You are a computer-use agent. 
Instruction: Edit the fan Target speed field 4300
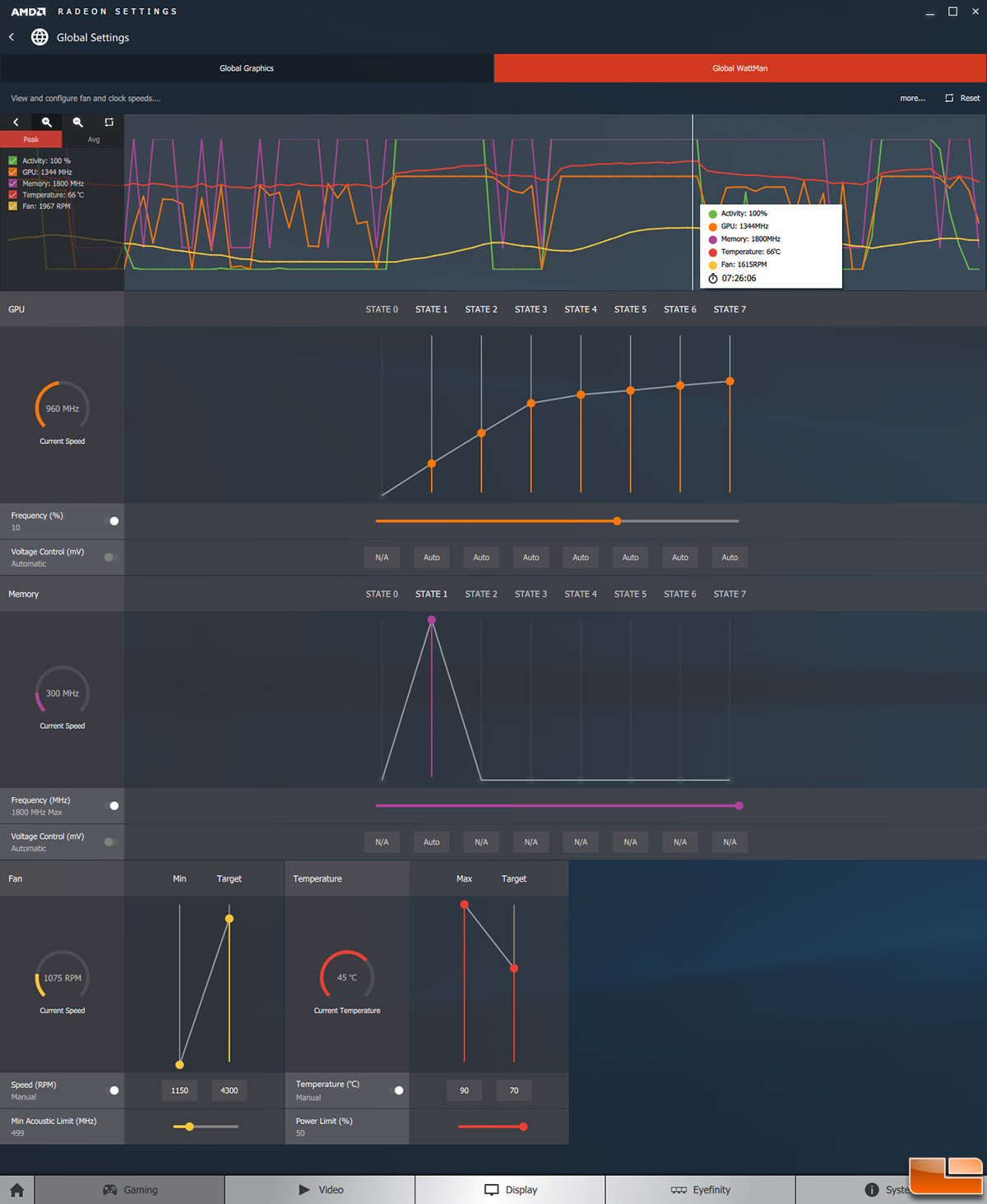229,1091
